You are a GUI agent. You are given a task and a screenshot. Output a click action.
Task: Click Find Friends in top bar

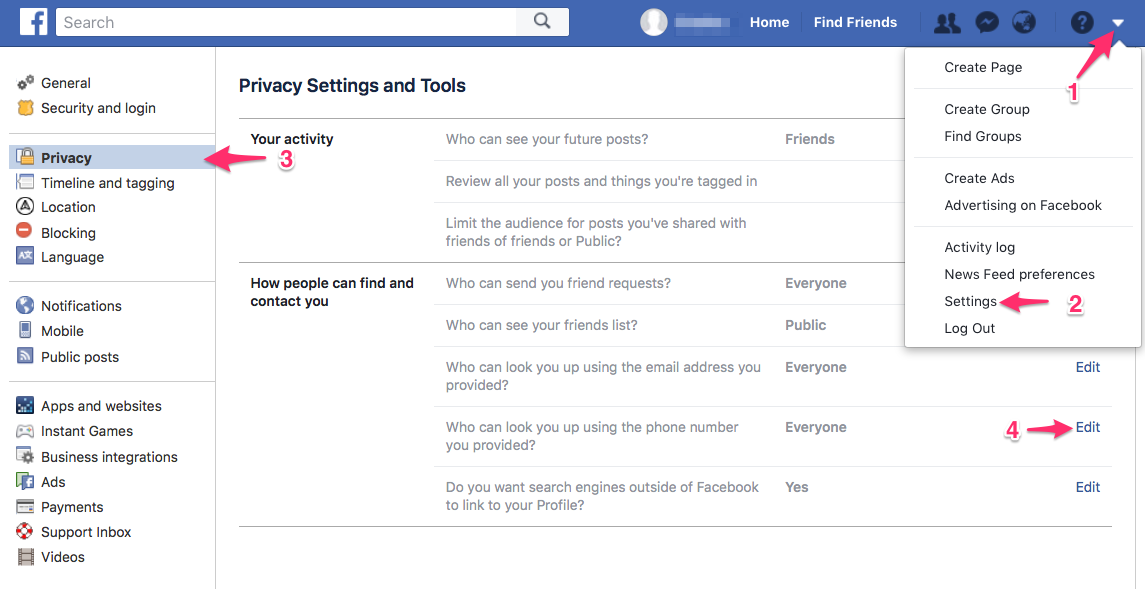855,22
